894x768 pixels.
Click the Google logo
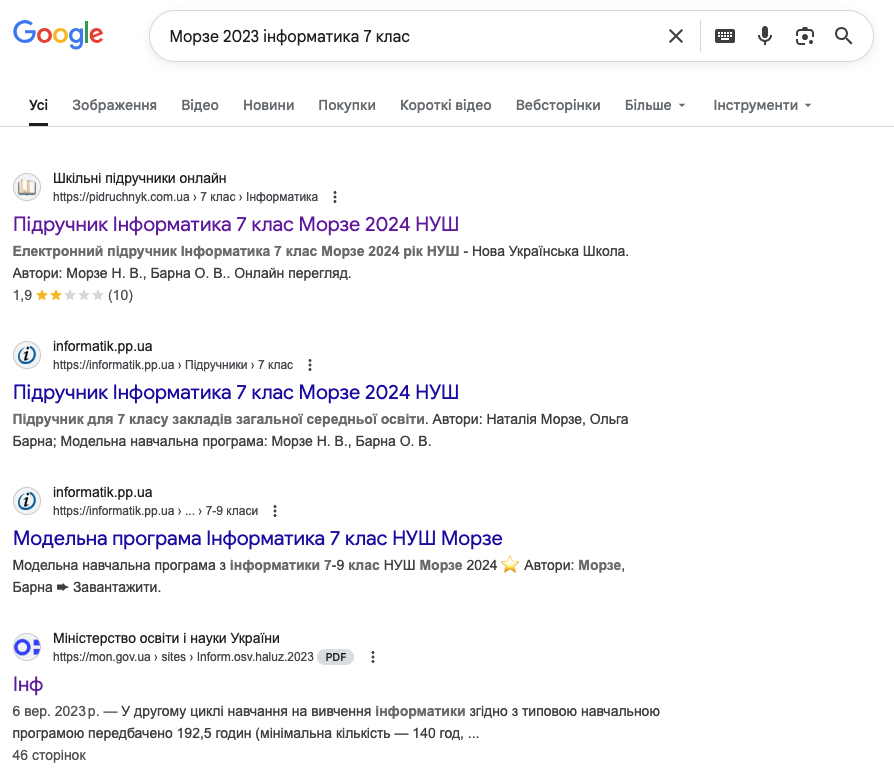(58, 35)
